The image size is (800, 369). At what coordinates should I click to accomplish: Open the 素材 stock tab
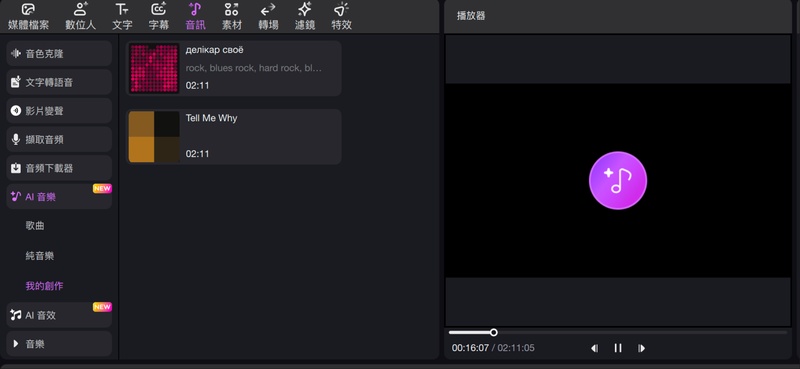click(x=232, y=16)
